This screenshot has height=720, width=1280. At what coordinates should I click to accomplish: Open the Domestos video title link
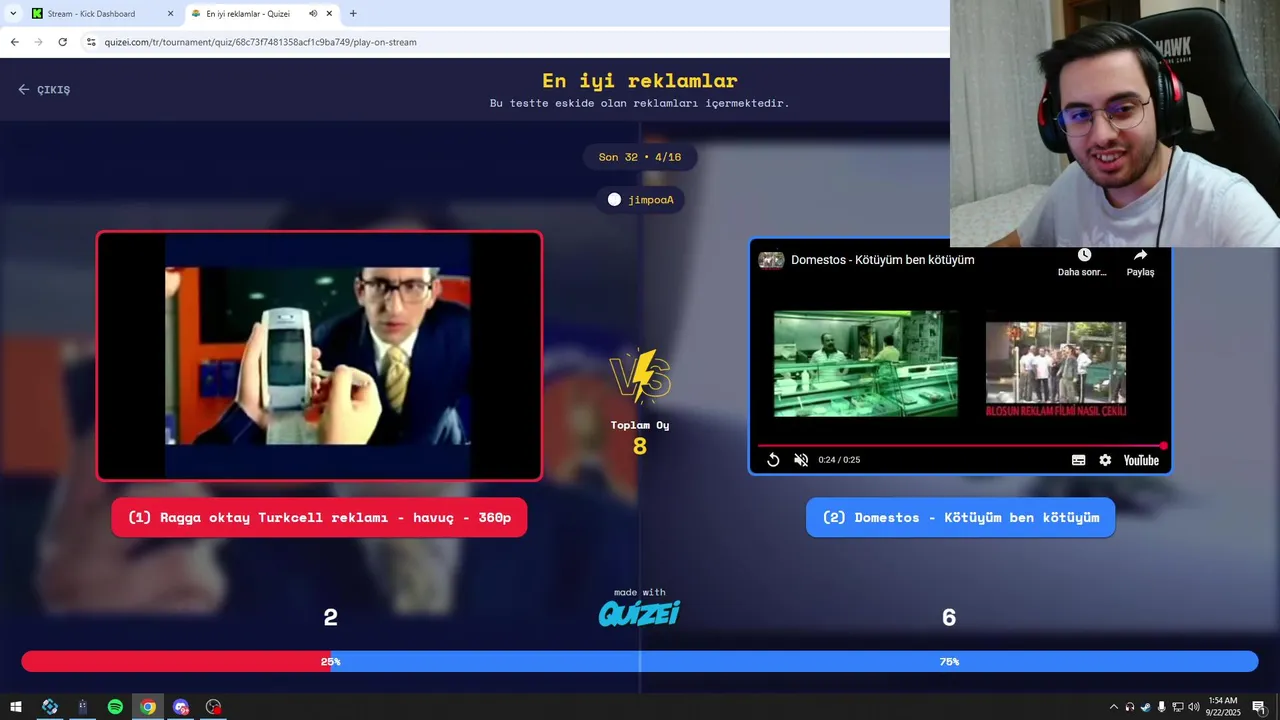[x=882, y=260]
